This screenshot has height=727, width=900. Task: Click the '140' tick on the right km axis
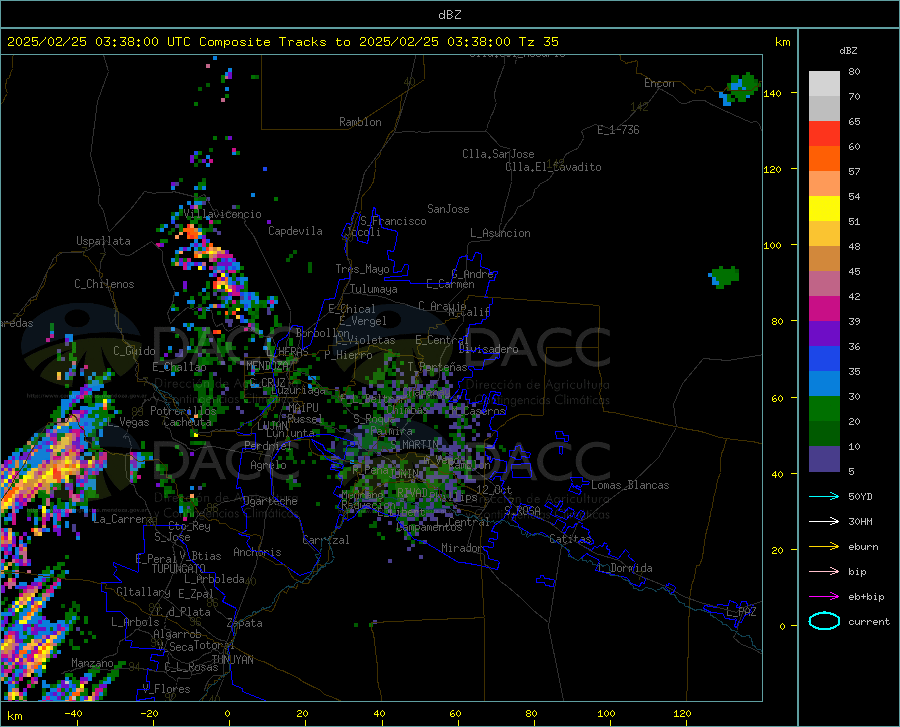773,93
